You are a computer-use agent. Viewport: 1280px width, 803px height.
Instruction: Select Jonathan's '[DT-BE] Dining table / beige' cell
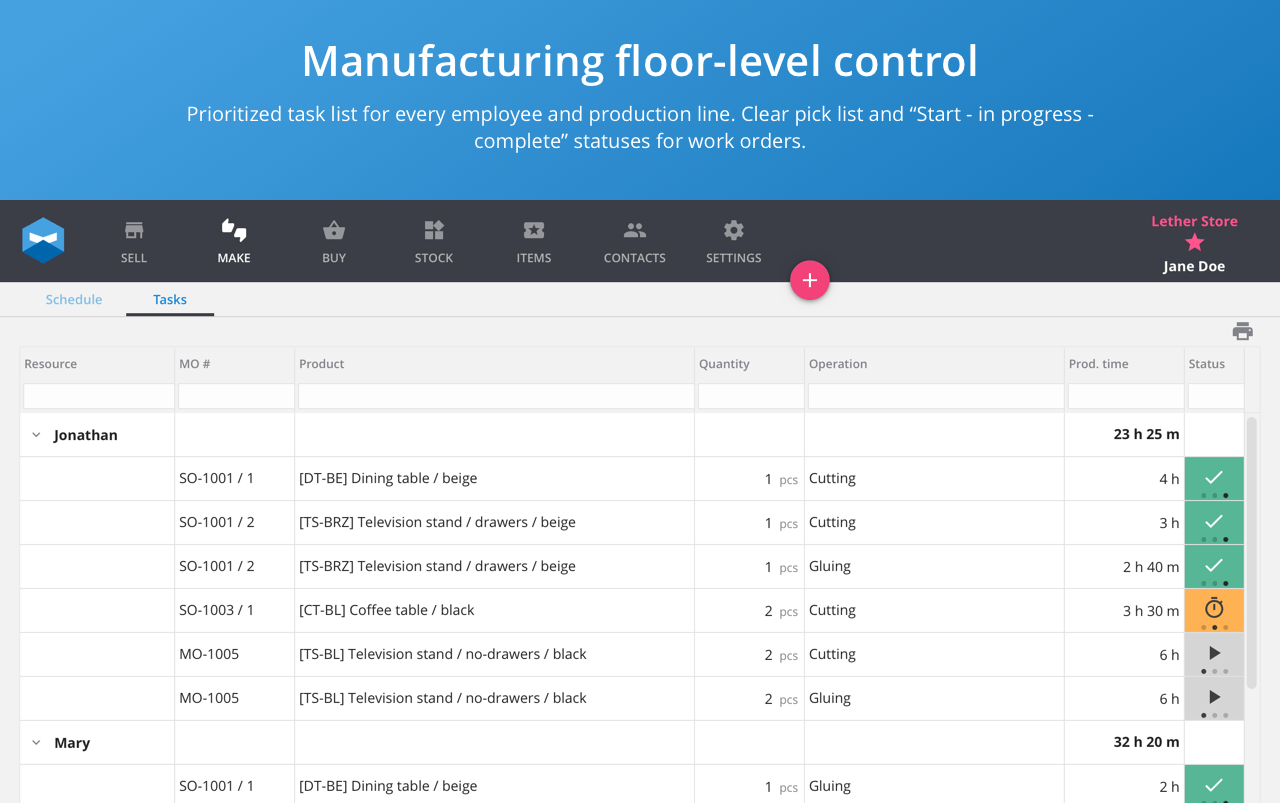point(495,479)
